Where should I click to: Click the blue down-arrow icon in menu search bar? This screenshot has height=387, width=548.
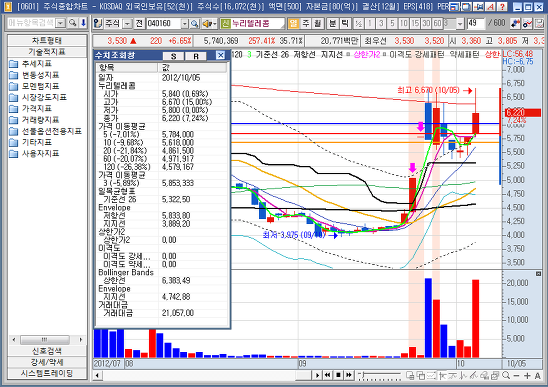[83, 23]
